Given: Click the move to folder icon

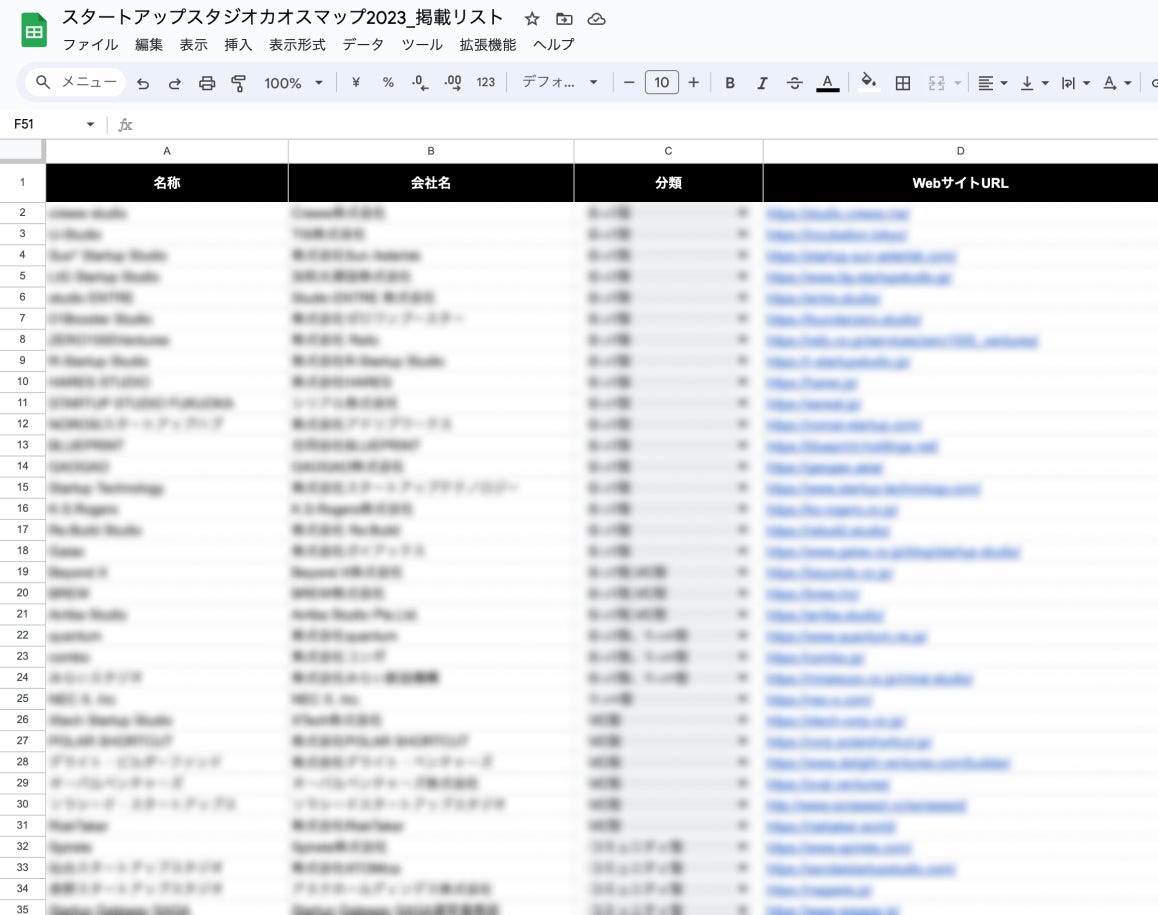Looking at the screenshot, I should [x=564, y=19].
